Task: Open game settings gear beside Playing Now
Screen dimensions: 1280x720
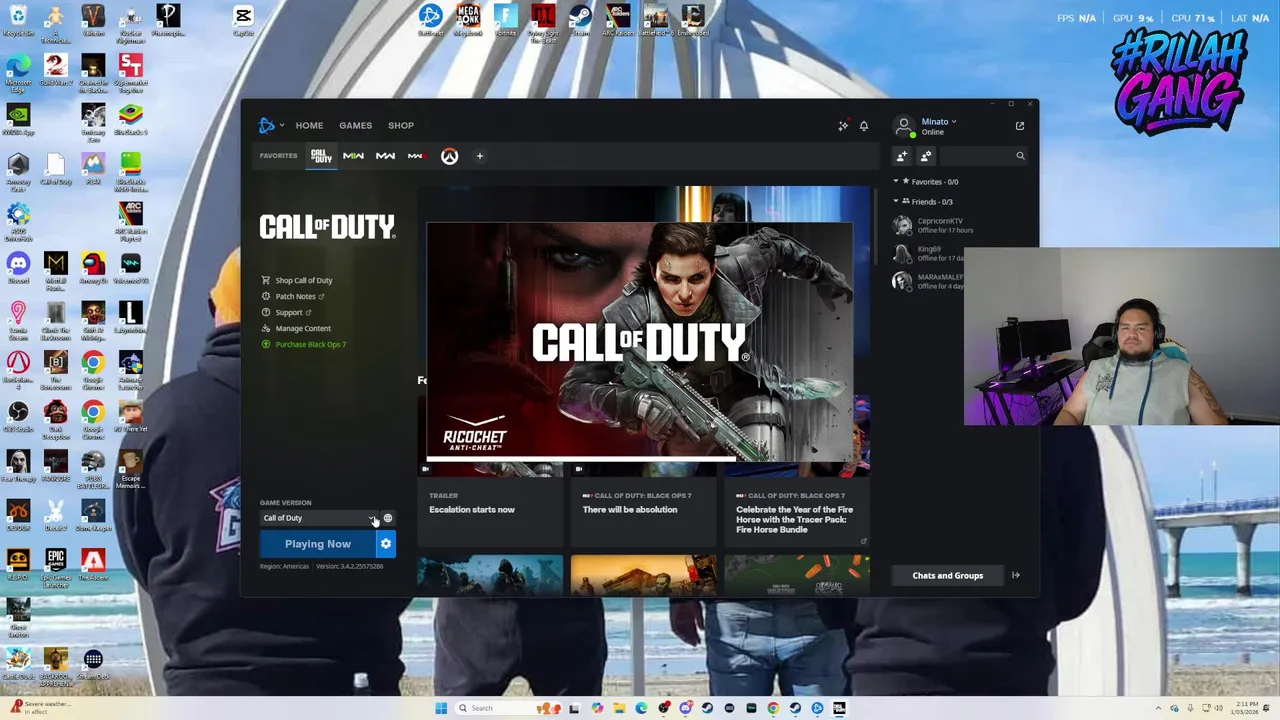Action: pos(386,544)
